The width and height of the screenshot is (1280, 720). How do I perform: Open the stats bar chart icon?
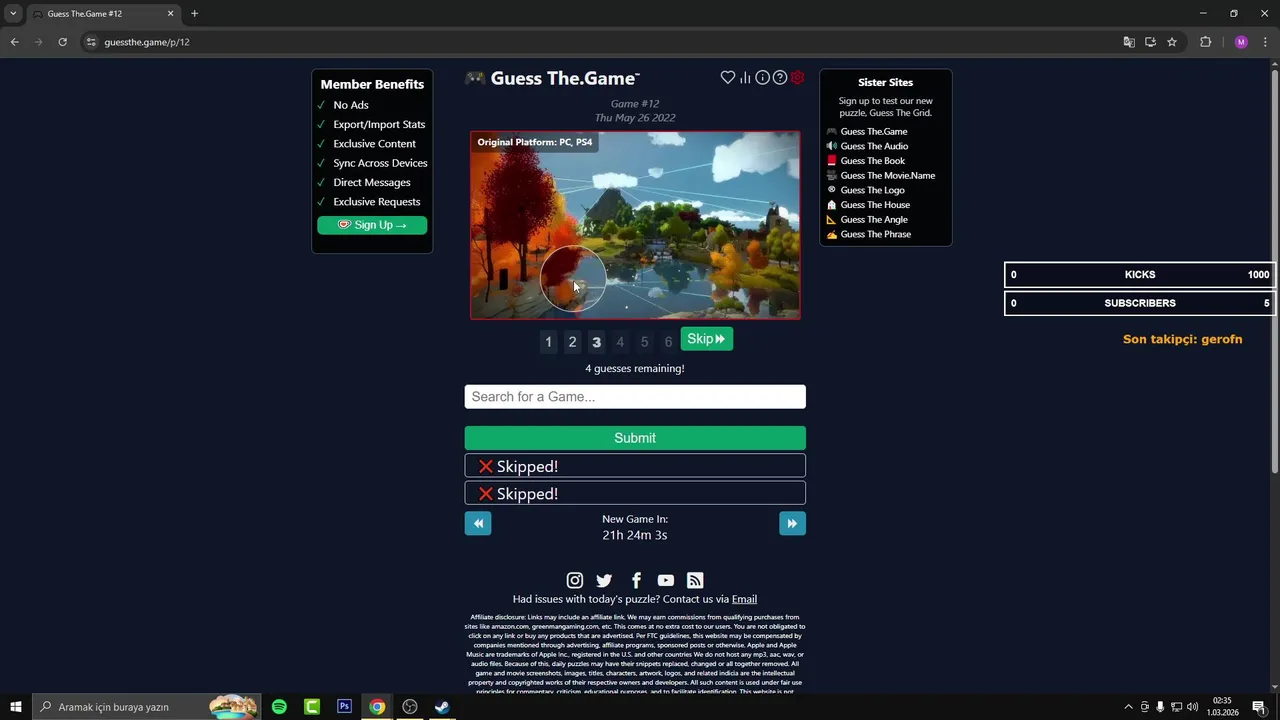[745, 78]
